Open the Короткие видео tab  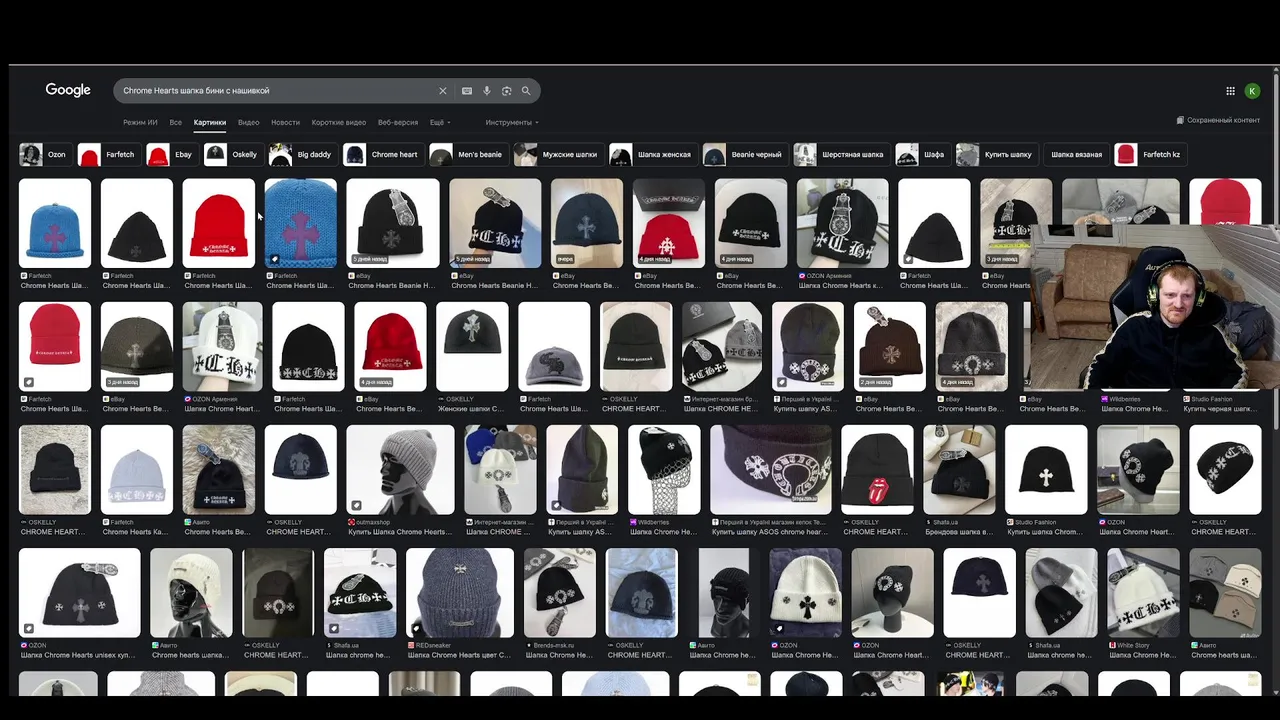[x=339, y=122]
